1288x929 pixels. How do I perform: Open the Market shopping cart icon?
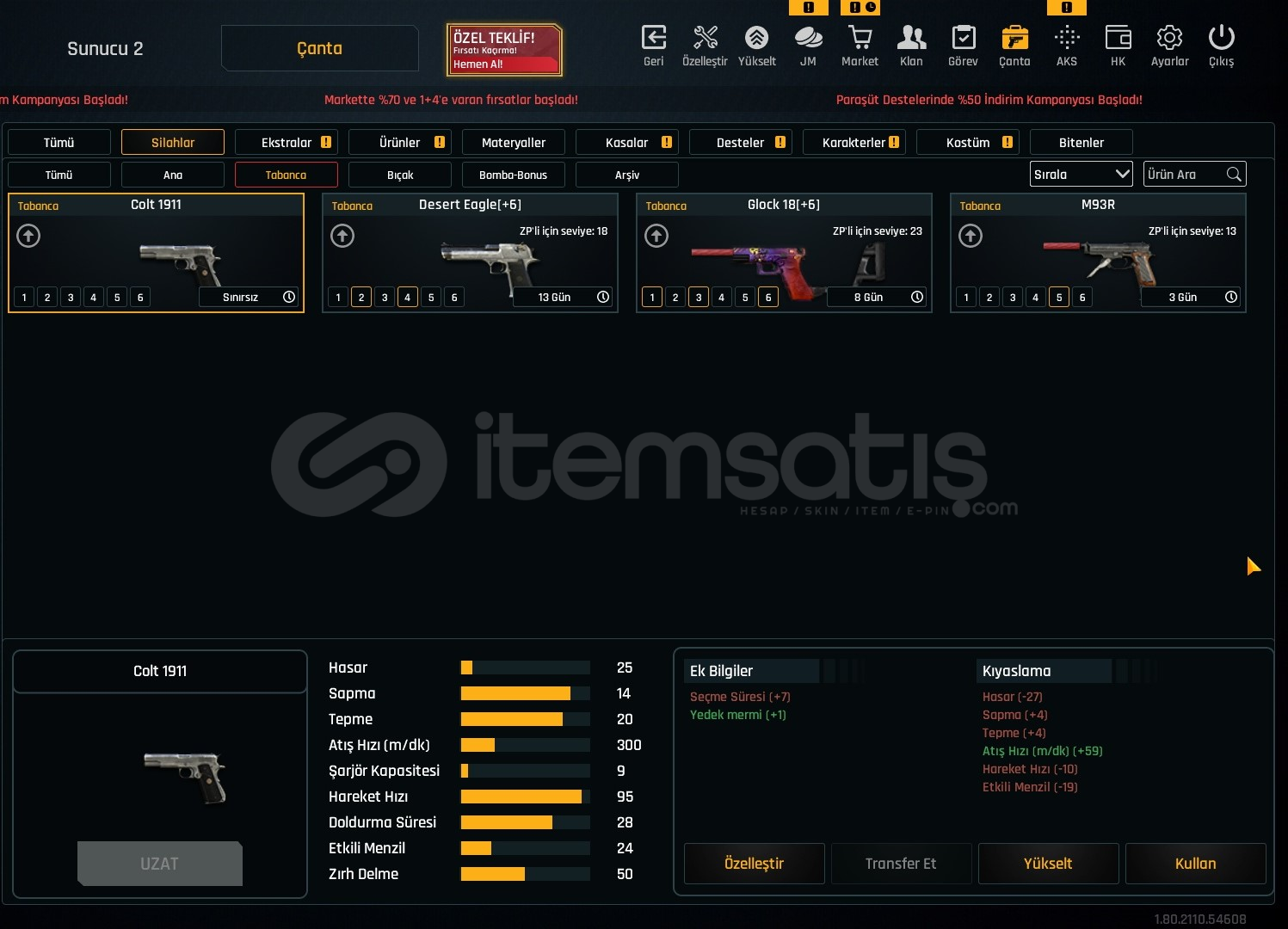[860, 39]
